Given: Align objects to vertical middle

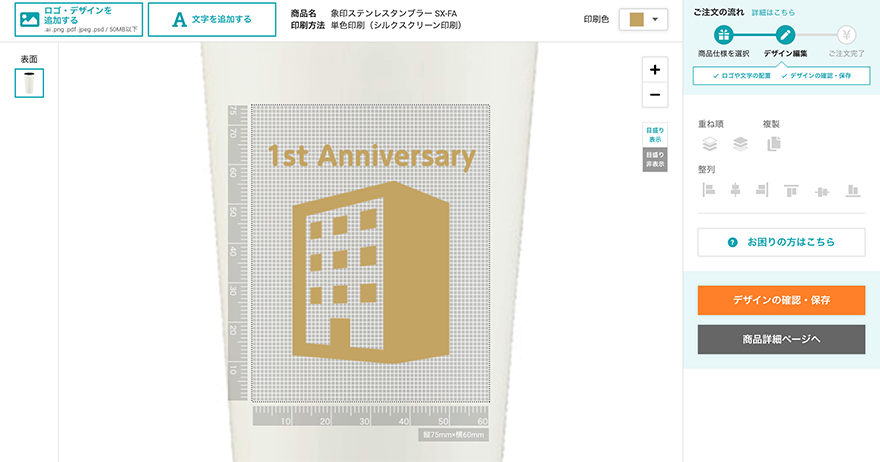Looking at the screenshot, I should pyautogui.click(x=822, y=191).
